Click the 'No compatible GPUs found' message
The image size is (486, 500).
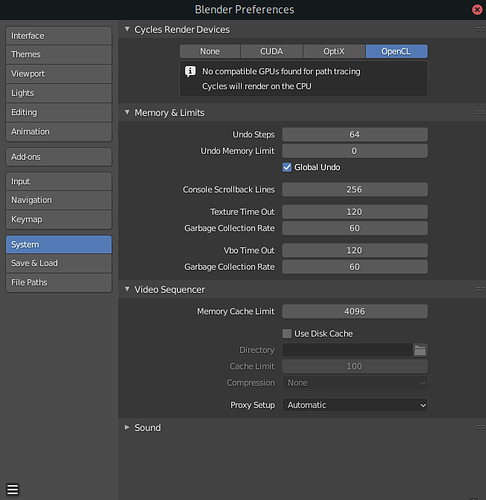[281, 71]
